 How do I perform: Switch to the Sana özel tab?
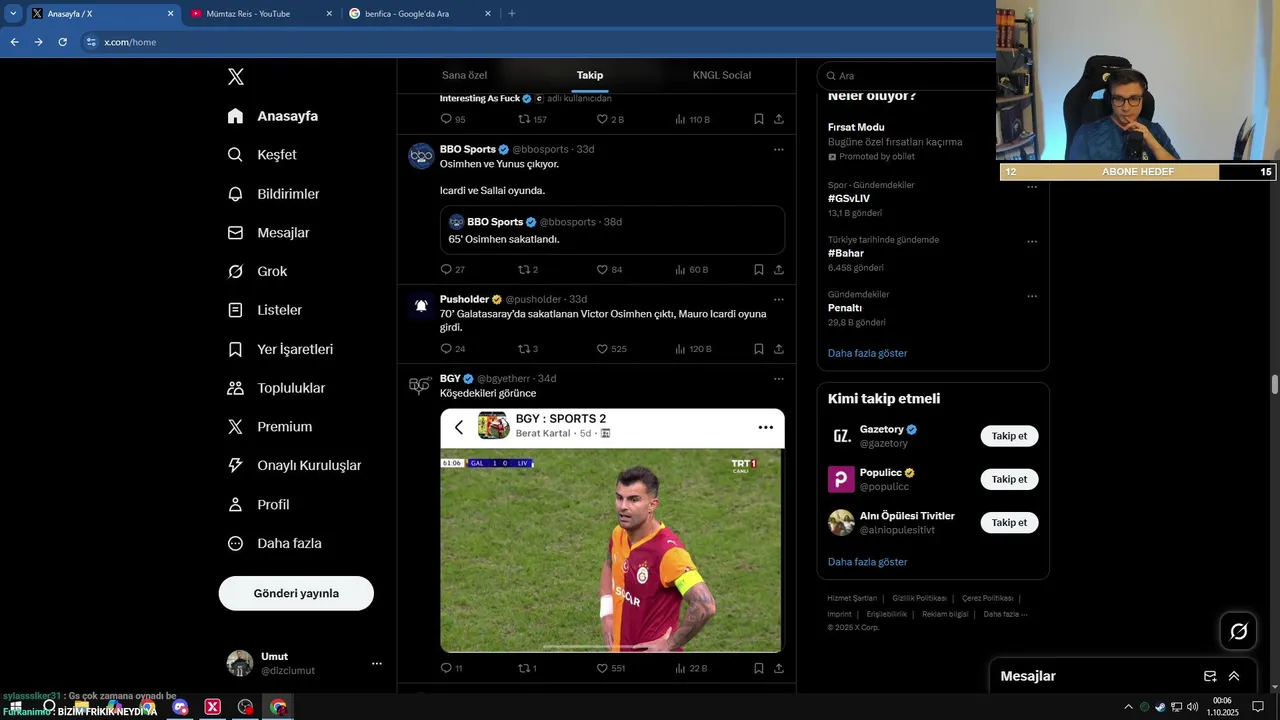coord(464,75)
